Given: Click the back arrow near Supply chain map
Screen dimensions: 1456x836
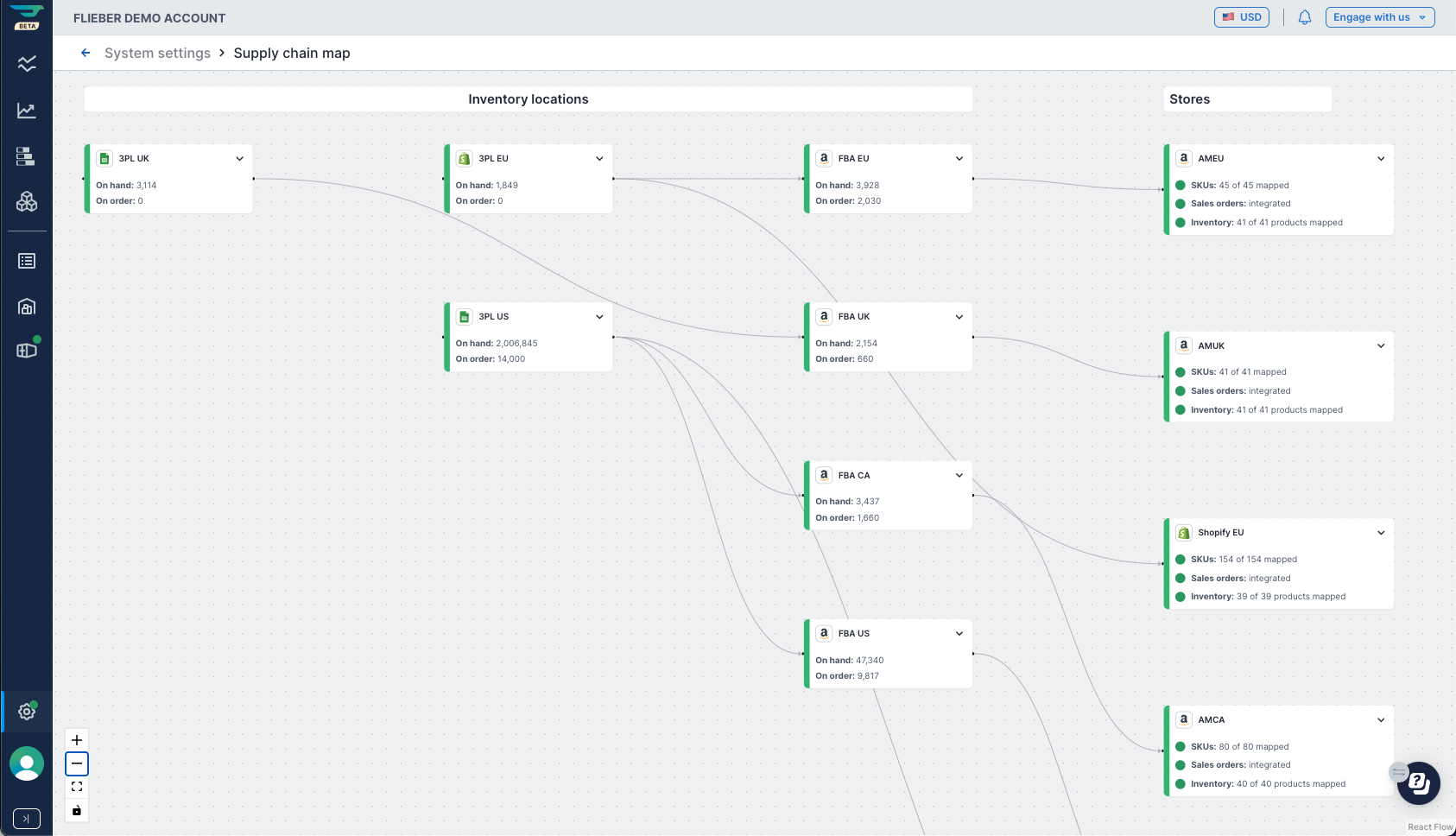Looking at the screenshot, I should [x=85, y=53].
